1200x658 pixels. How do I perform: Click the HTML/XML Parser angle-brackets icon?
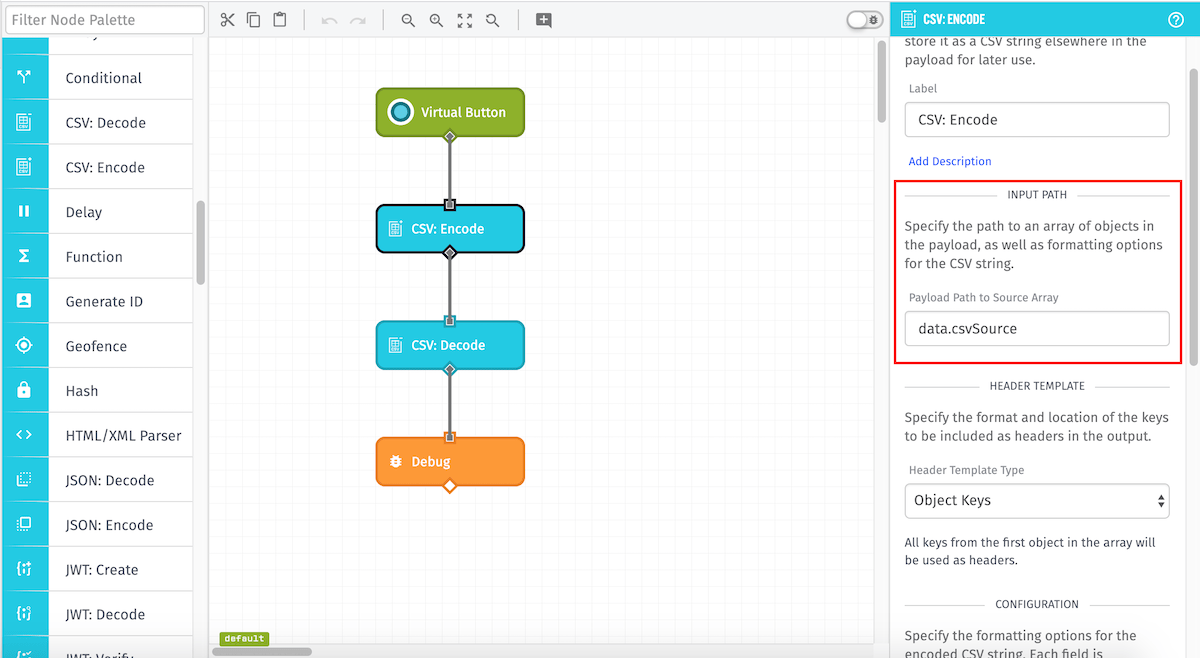pos(25,434)
